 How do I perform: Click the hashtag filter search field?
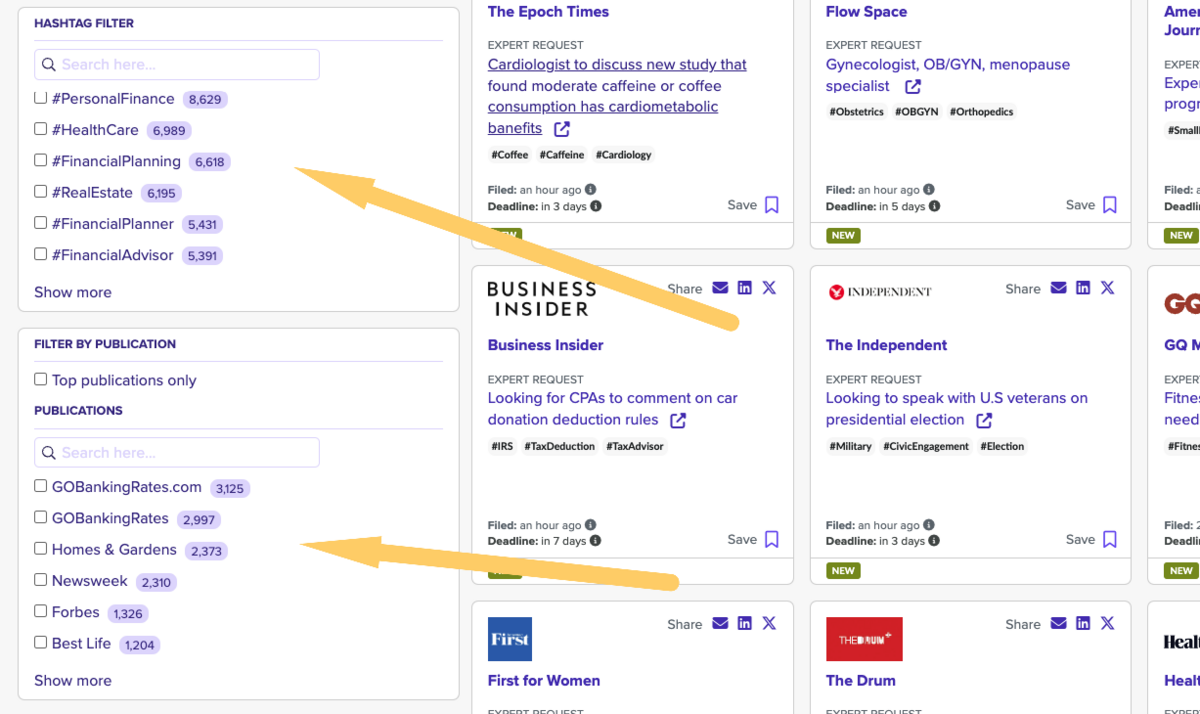click(177, 64)
